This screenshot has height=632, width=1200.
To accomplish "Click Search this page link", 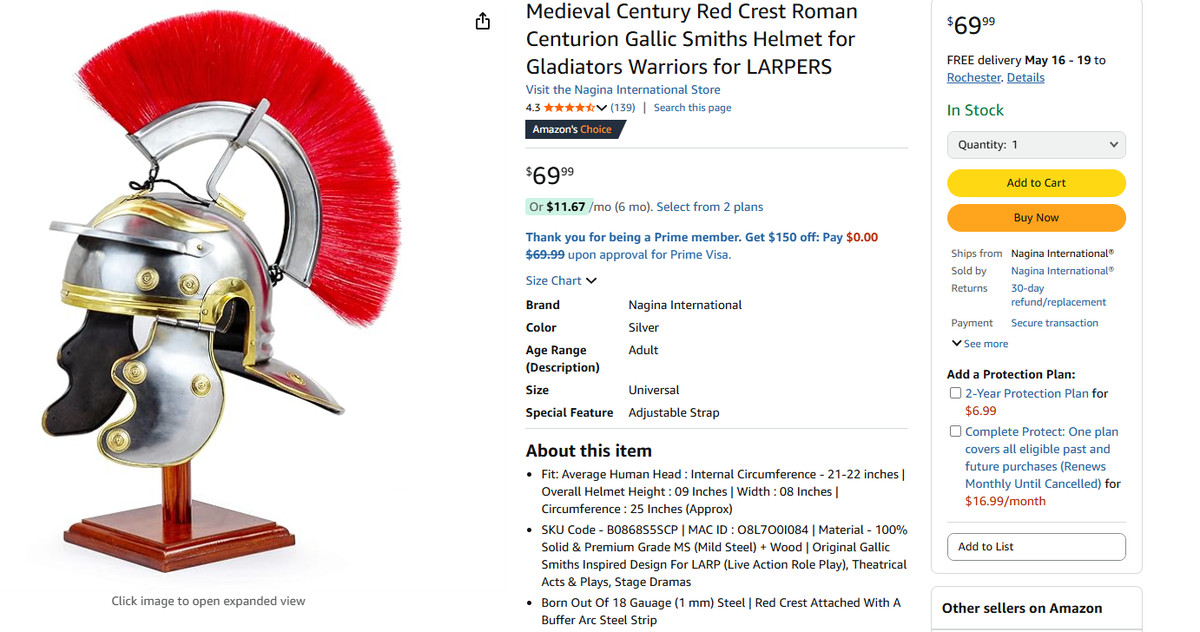I will point(692,108).
